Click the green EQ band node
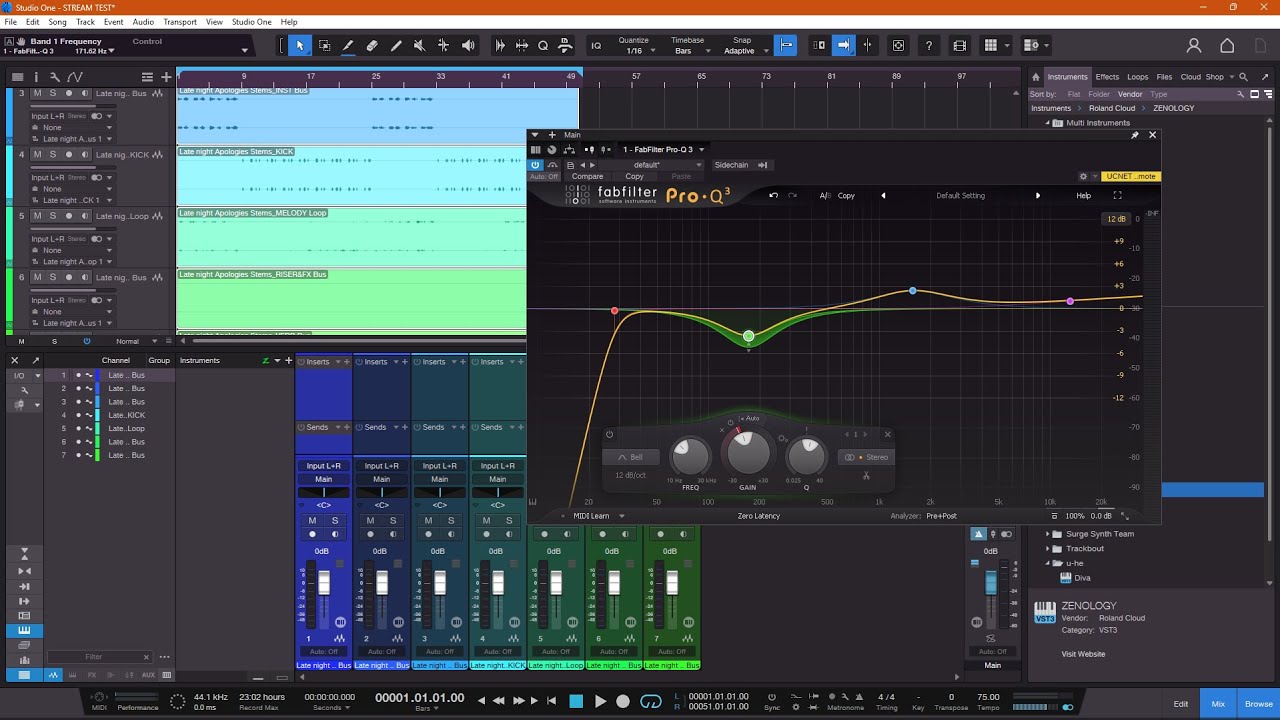Screen dimensions: 1280x720 coord(749,337)
